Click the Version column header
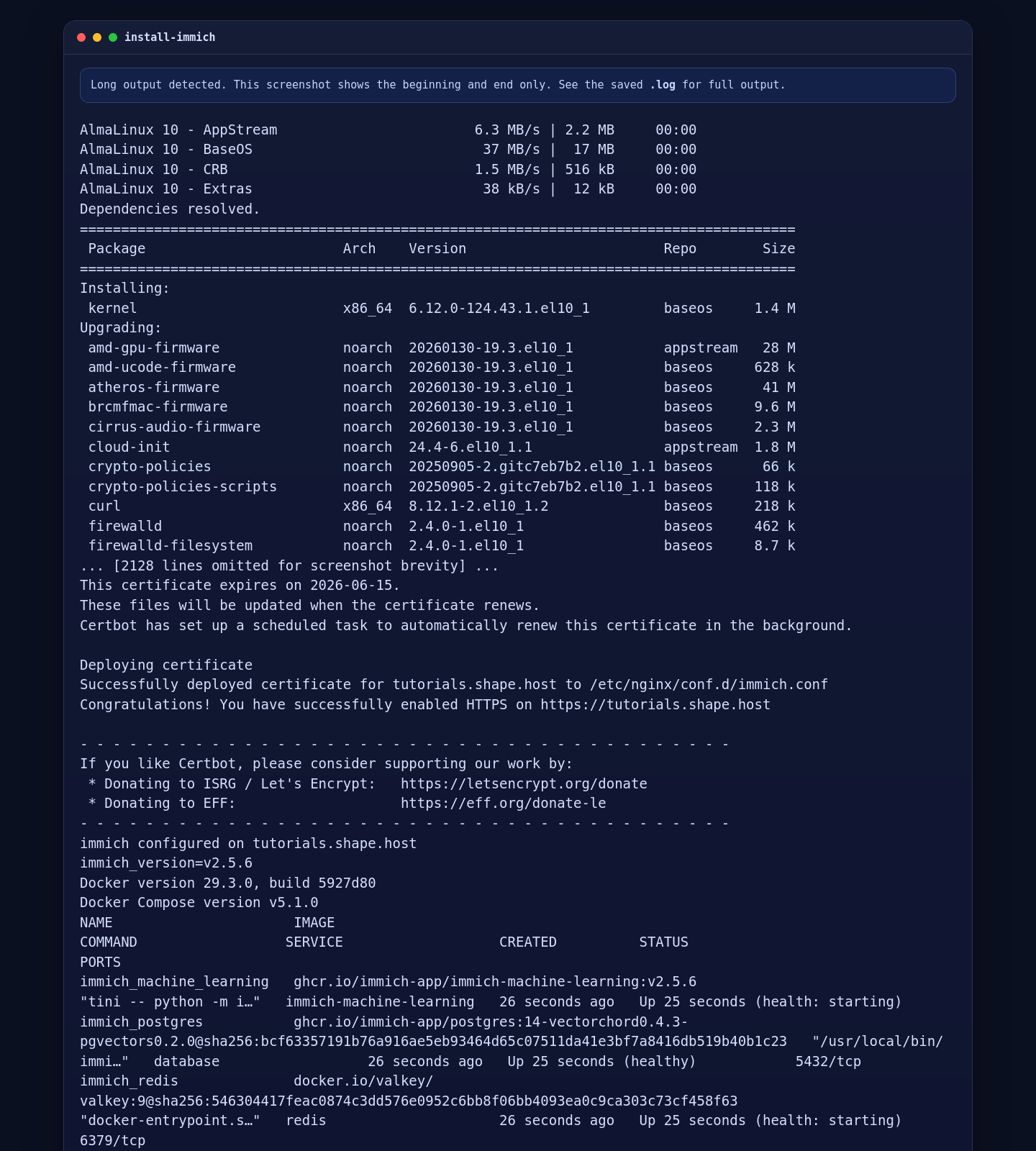The height and width of the screenshot is (1151, 1036). 437,249
